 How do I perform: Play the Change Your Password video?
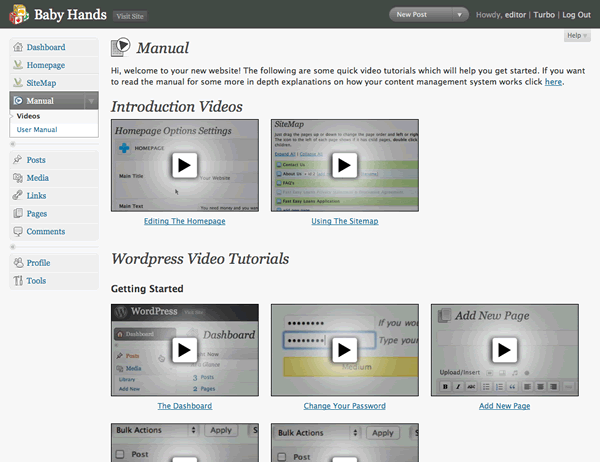(344, 350)
